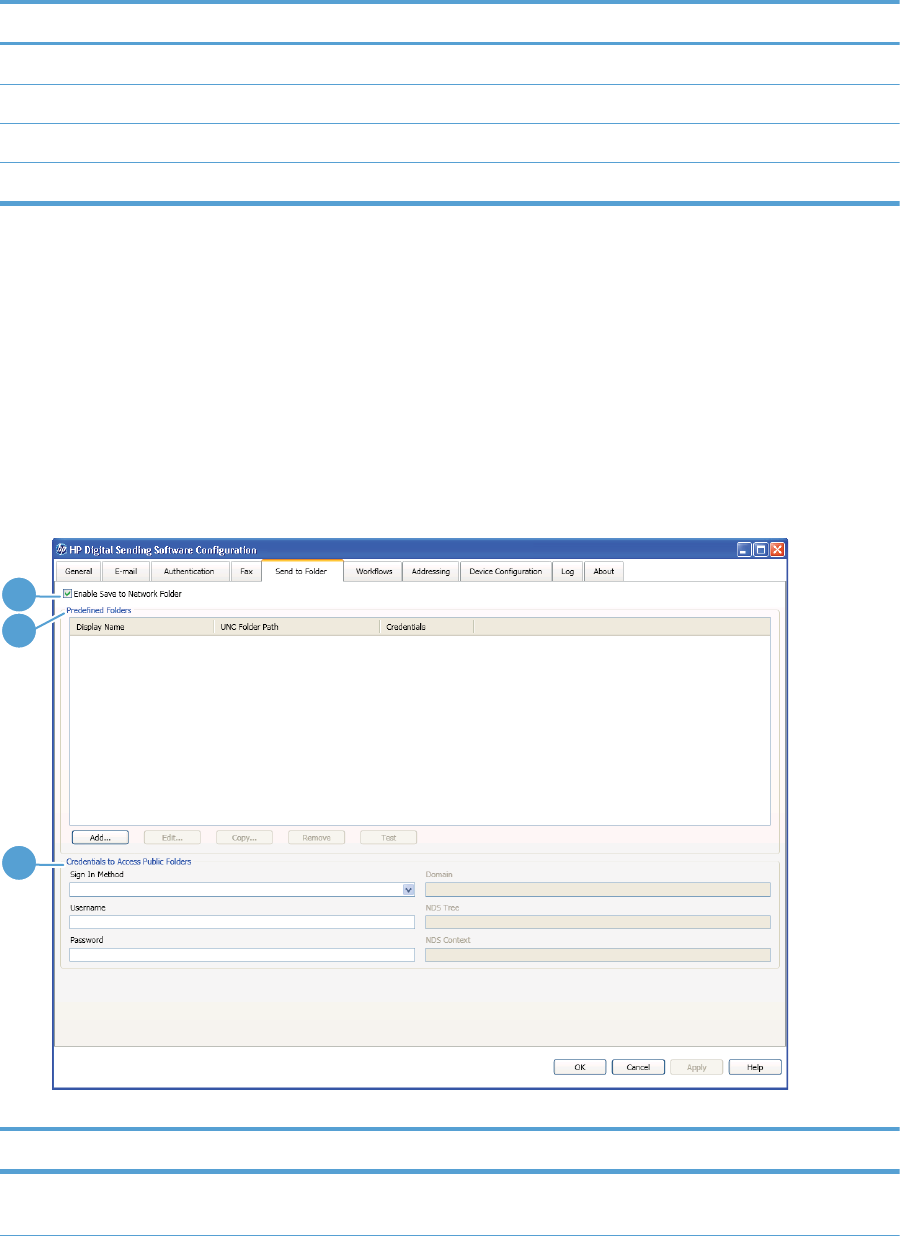Open the Fax tab

246,571
